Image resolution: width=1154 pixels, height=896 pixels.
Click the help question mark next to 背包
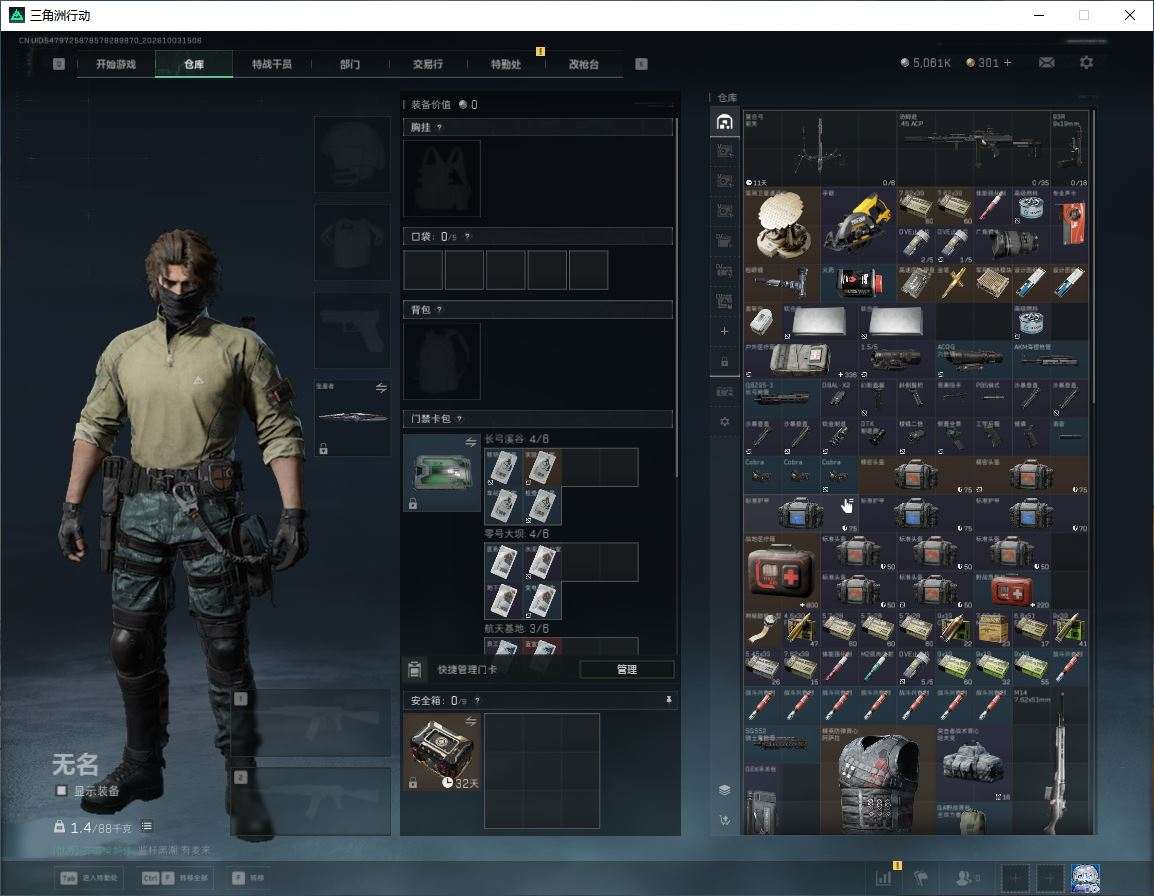439,310
